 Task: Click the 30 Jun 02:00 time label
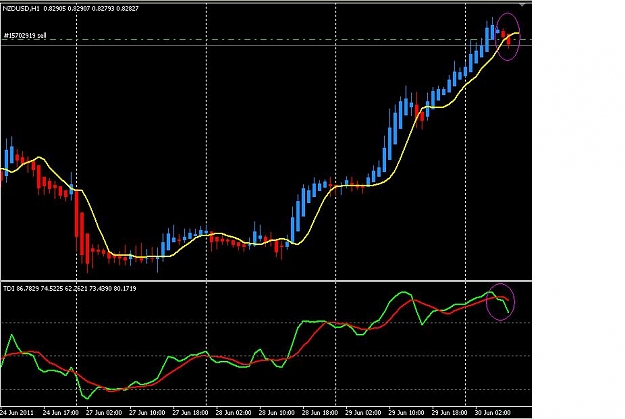pyautogui.click(x=492, y=412)
